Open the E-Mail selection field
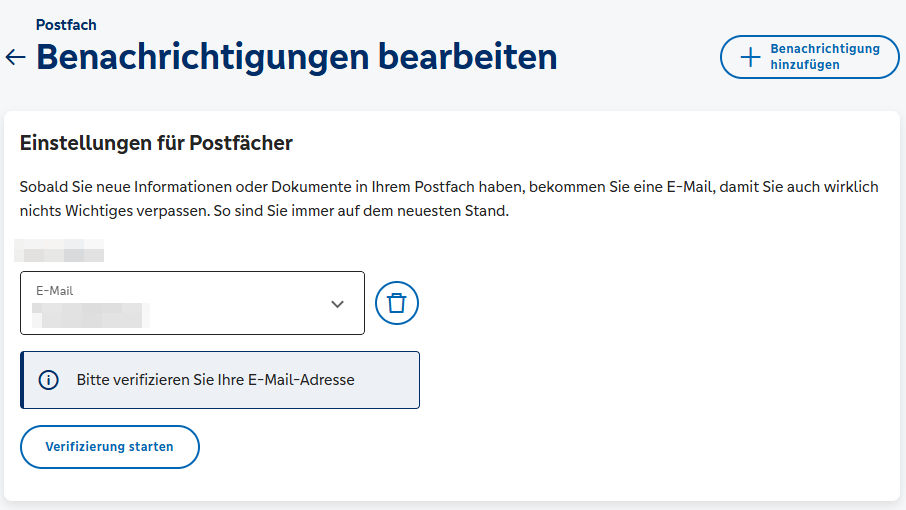Viewport: 906px width, 510px height. pos(192,303)
